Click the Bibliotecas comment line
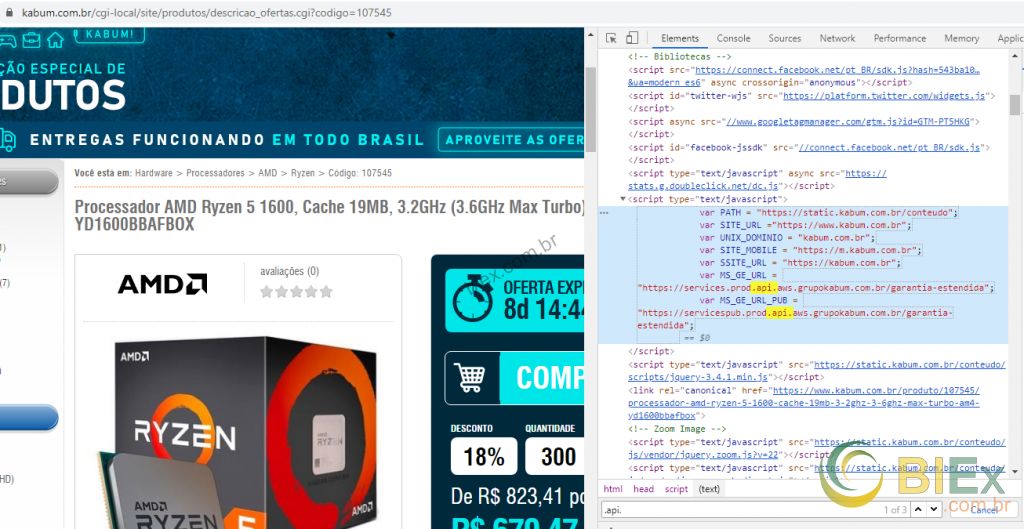 pyautogui.click(x=680, y=57)
